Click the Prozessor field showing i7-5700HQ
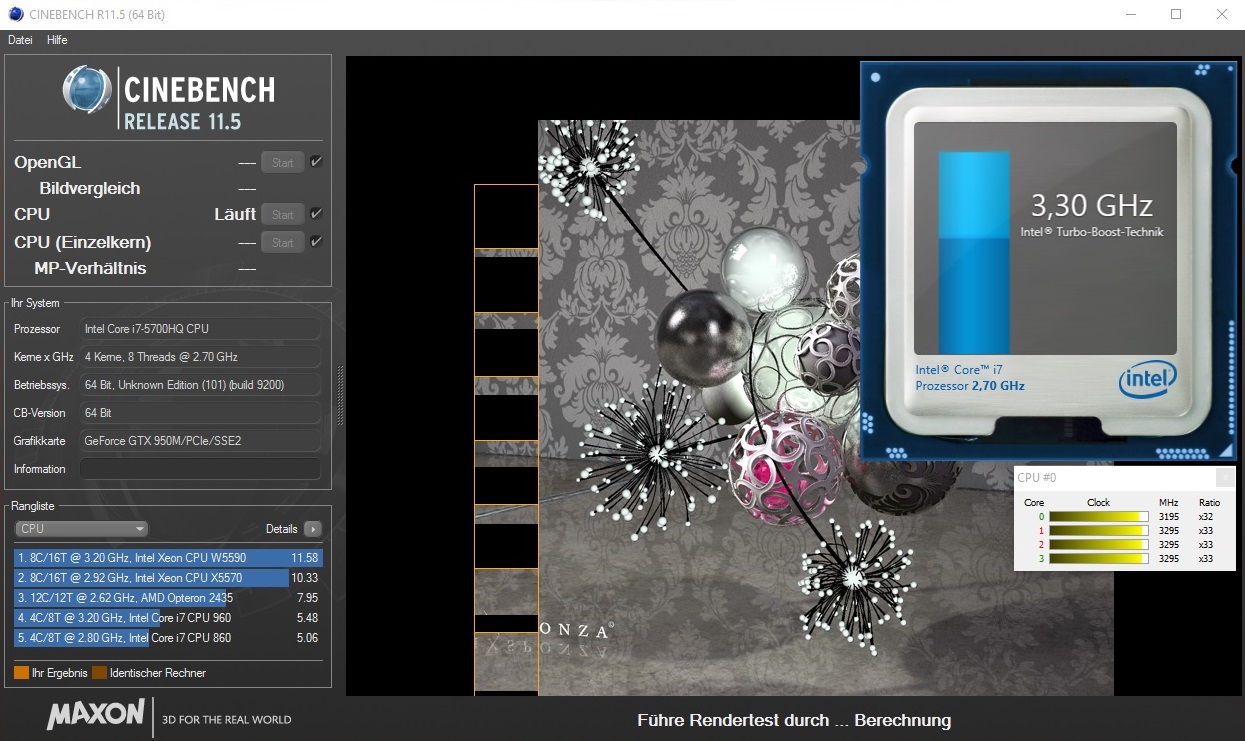This screenshot has width=1245, height=741. coord(200,329)
